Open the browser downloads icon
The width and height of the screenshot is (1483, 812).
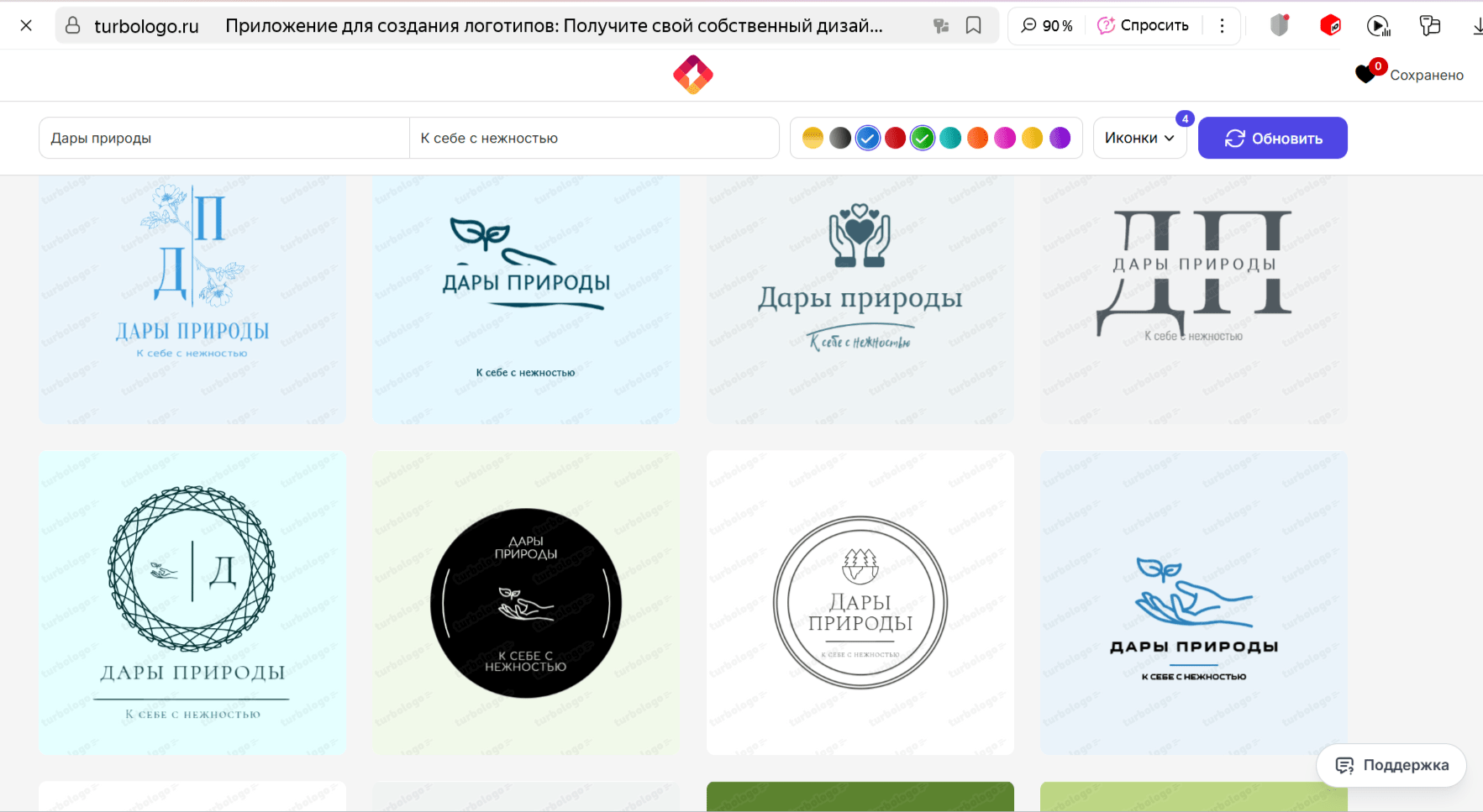click(1476, 26)
